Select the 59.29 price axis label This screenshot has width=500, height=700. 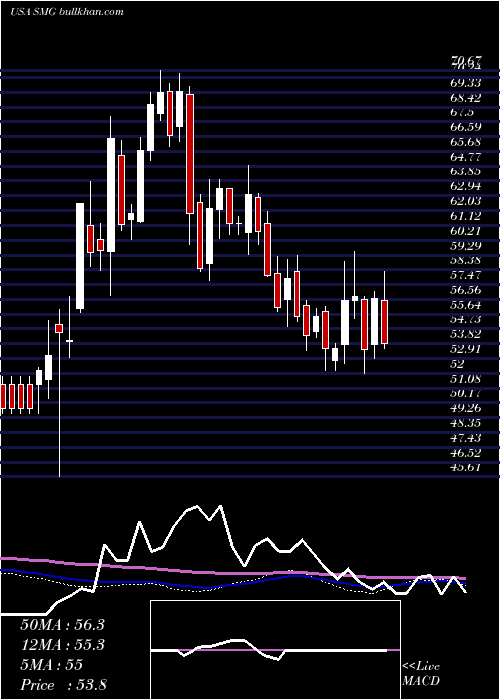pos(466,246)
